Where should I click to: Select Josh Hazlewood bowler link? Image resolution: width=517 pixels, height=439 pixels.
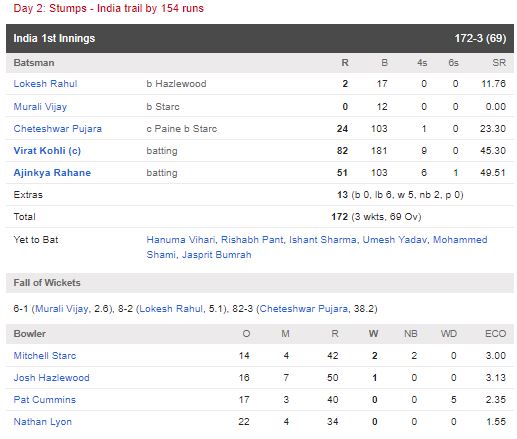pos(51,378)
